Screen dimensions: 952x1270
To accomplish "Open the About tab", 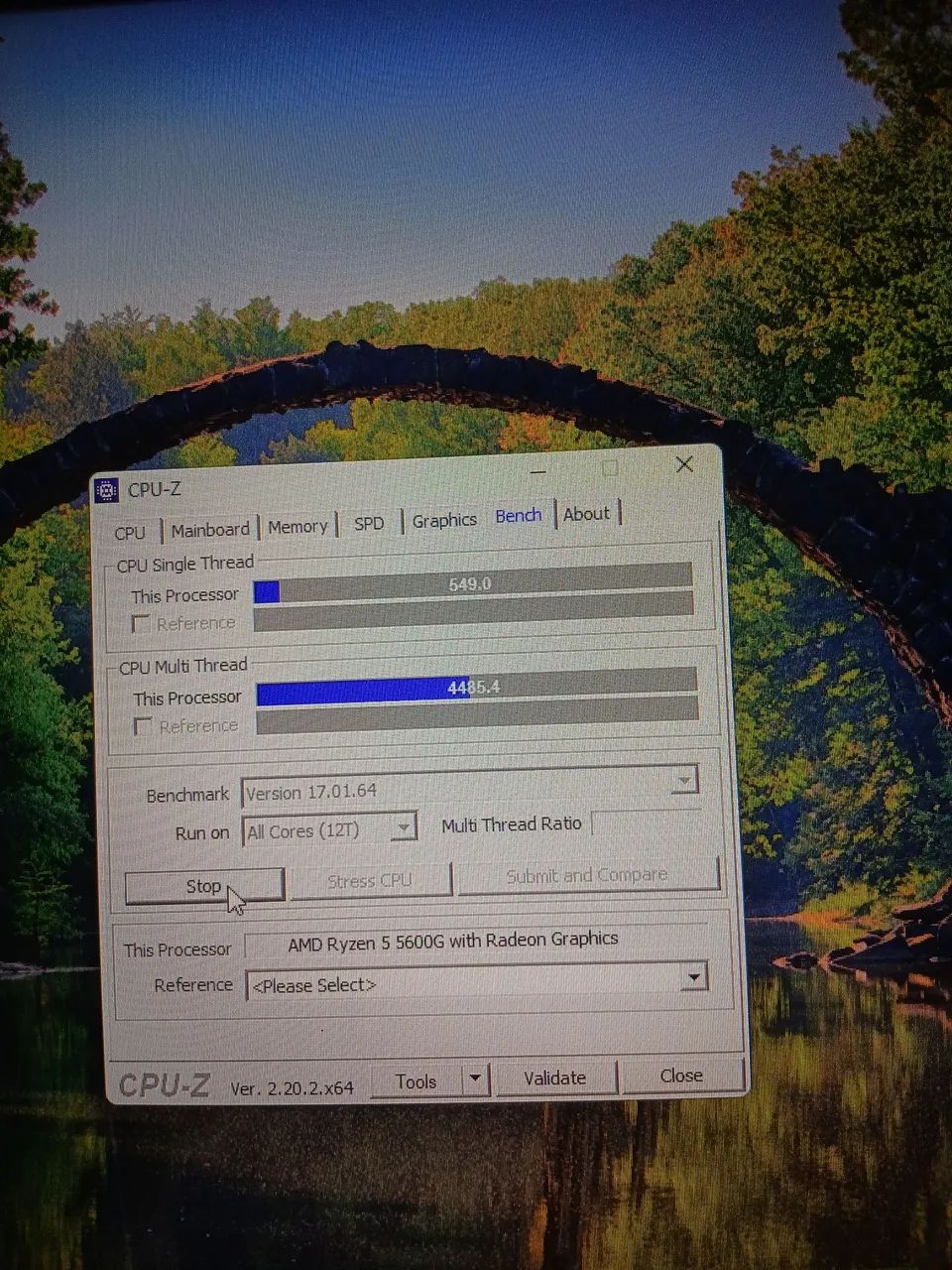I will (x=586, y=514).
